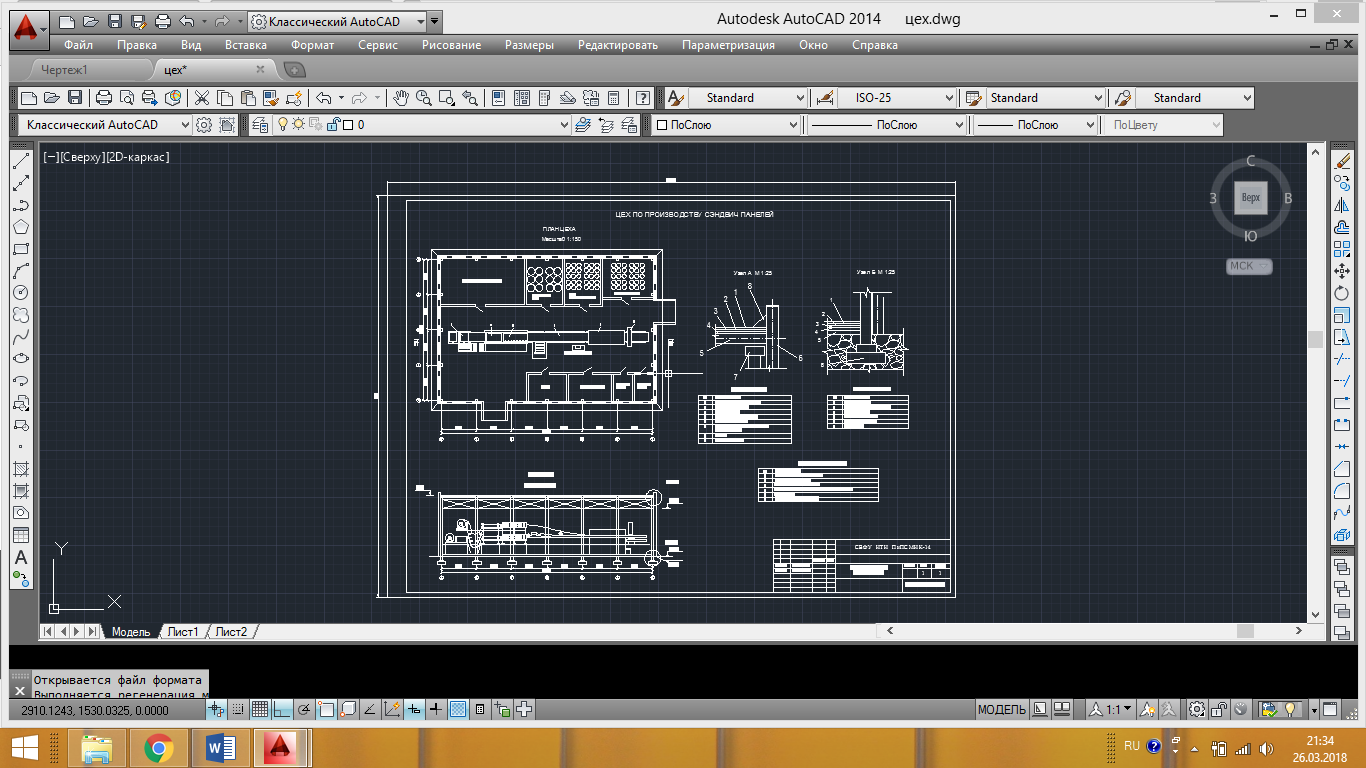Expand the undo history dropdown arrow
This screenshot has height=768, width=1366.
coord(341,98)
